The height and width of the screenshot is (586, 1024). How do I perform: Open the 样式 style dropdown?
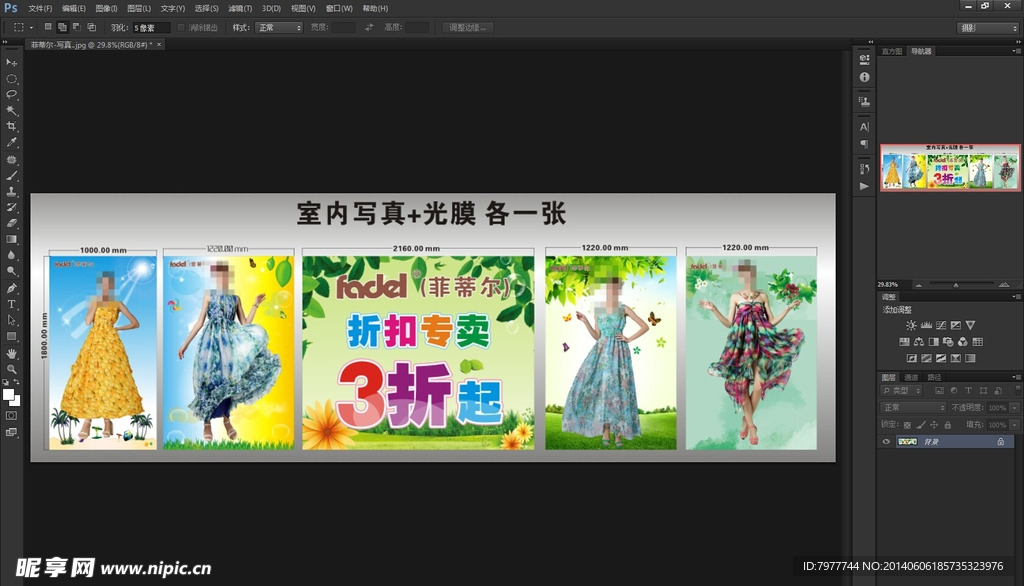279,27
